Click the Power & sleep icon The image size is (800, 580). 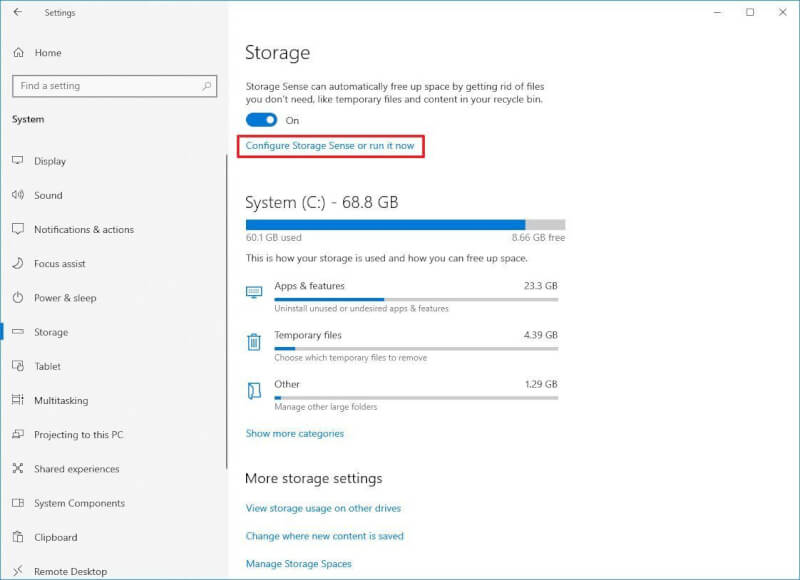tap(18, 297)
